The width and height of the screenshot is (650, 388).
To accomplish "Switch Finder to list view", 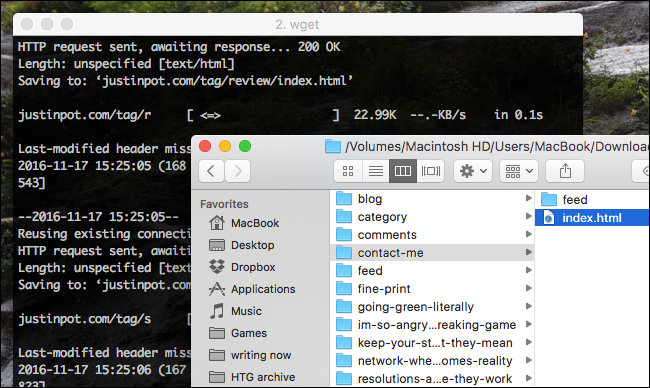I will [x=376, y=171].
